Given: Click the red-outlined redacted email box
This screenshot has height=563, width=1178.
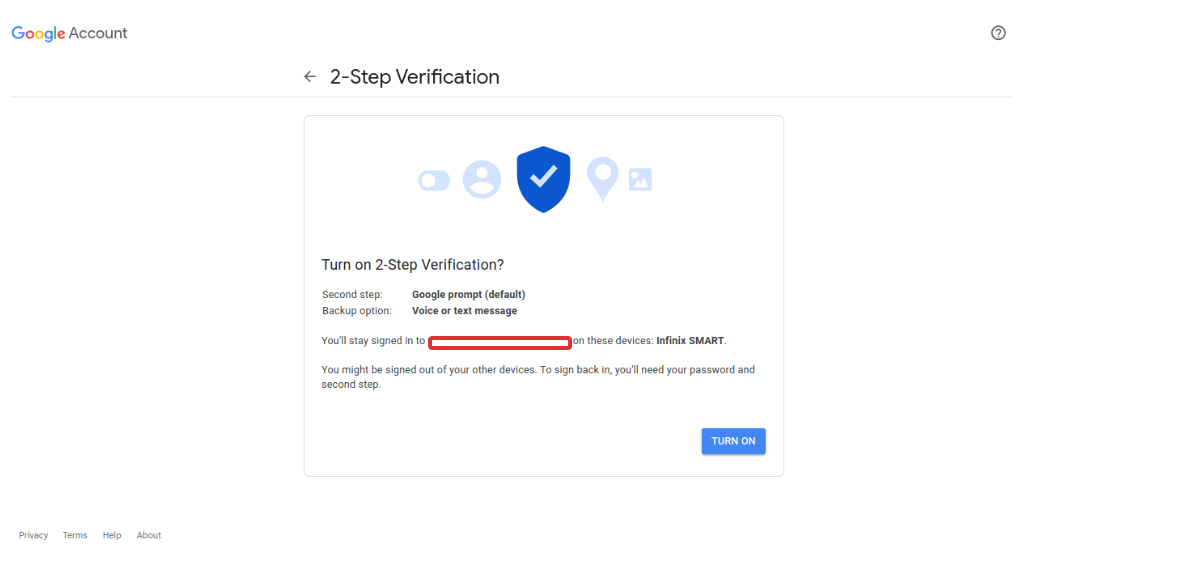Looking at the screenshot, I should [x=500, y=343].
